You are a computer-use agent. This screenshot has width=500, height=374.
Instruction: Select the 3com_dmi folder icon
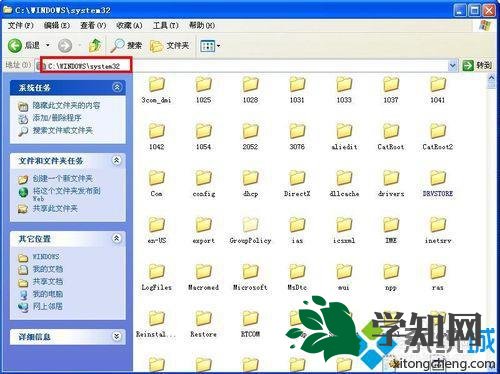coord(157,84)
